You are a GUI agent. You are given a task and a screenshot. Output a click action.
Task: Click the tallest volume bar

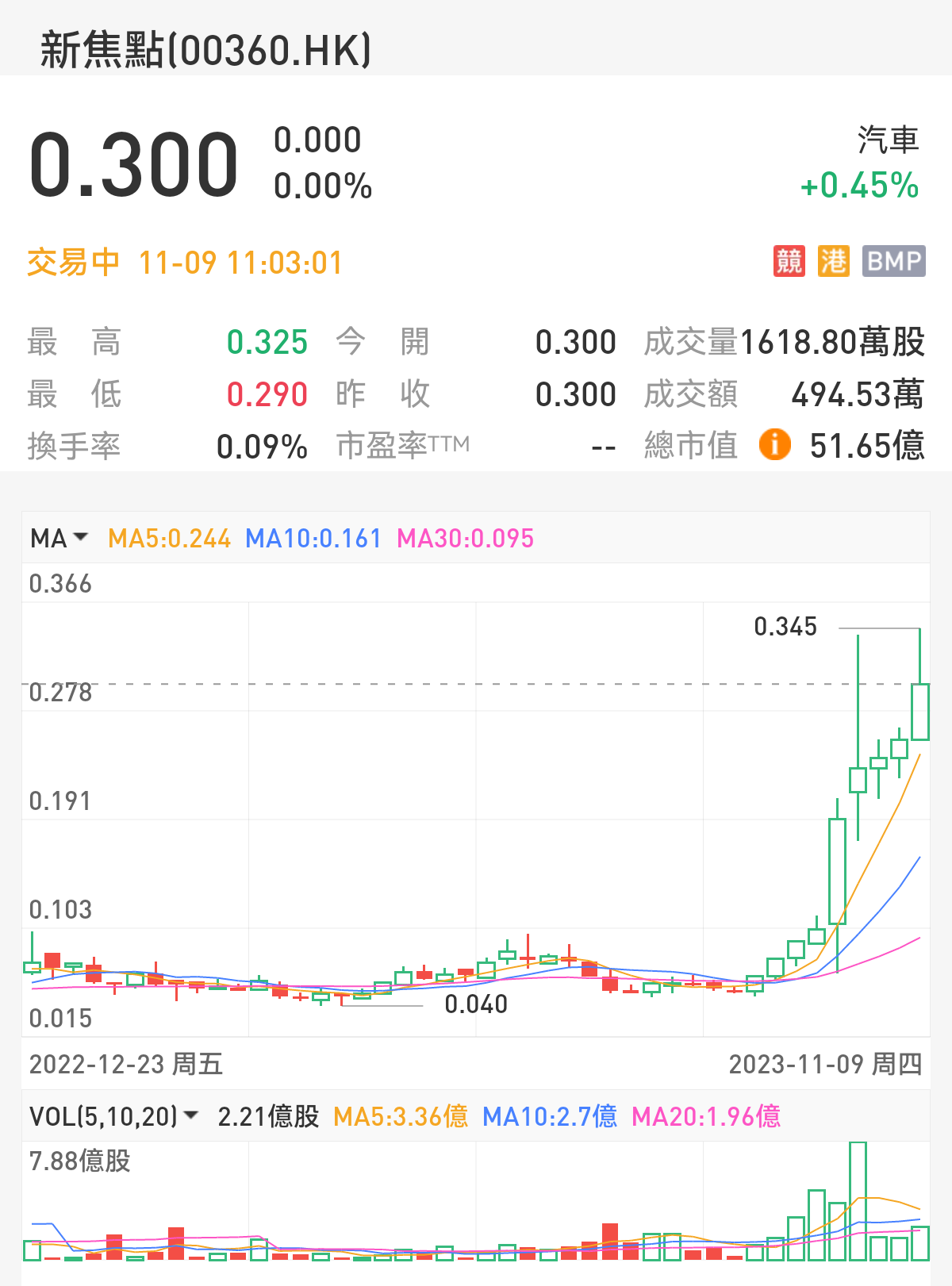coord(858,1201)
